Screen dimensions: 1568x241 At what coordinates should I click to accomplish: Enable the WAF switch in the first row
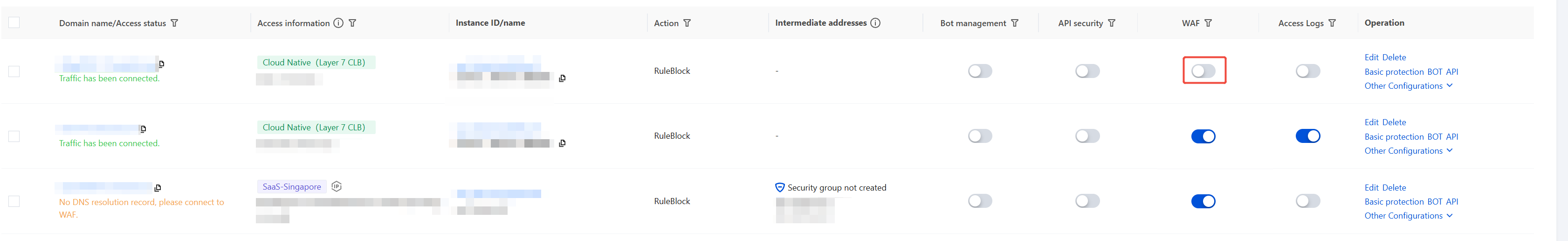(1204, 71)
